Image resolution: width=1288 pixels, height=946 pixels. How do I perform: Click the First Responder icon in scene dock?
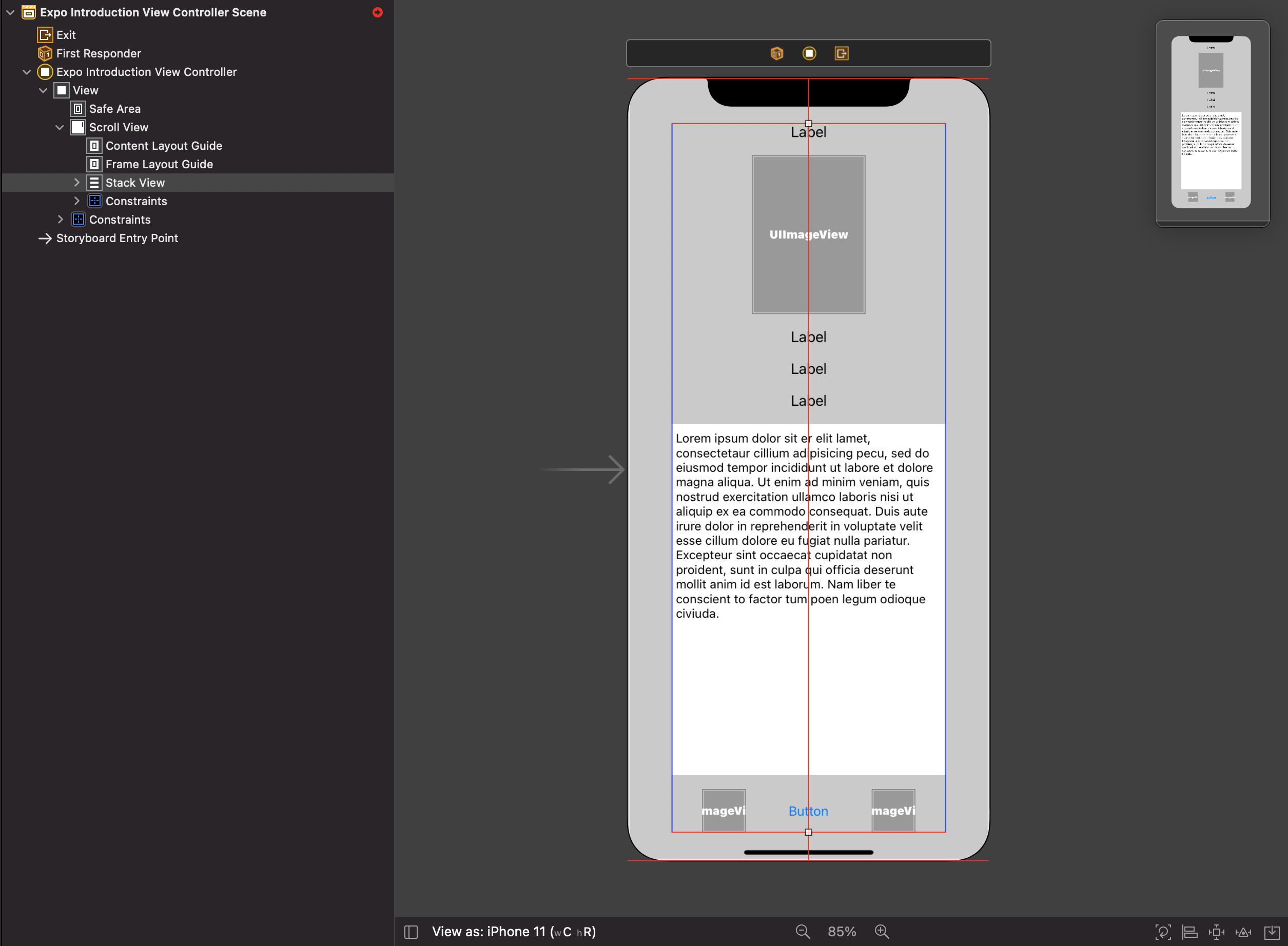point(776,53)
